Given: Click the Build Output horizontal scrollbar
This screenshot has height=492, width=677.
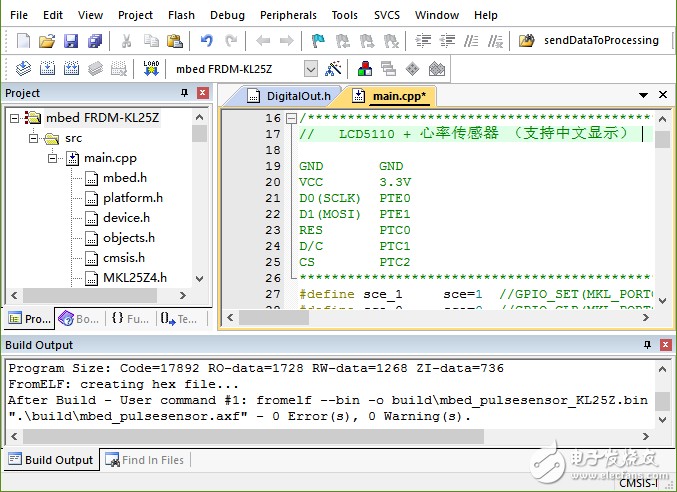Looking at the screenshot, I should coord(330,437).
